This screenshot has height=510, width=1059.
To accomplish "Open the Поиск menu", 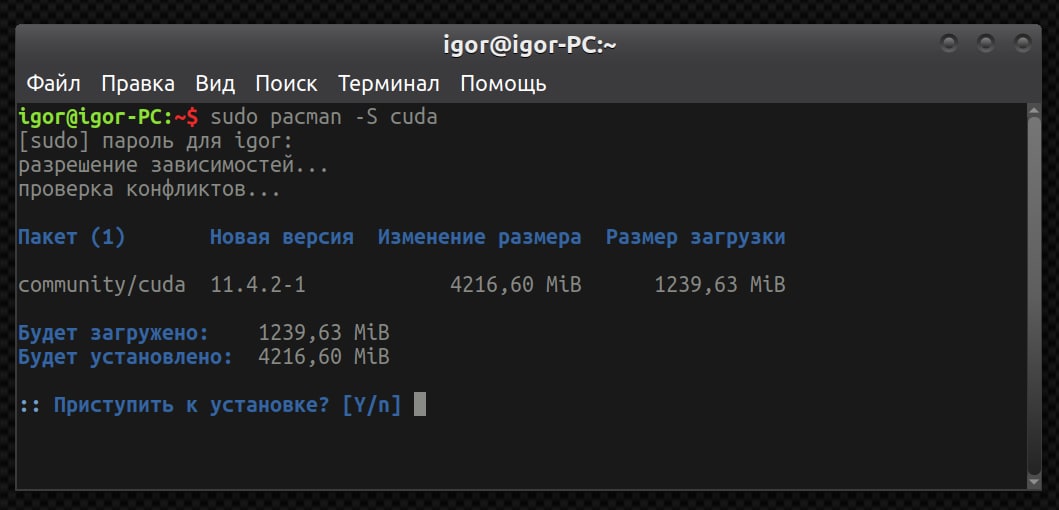I will pyautogui.click(x=286, y=83).
